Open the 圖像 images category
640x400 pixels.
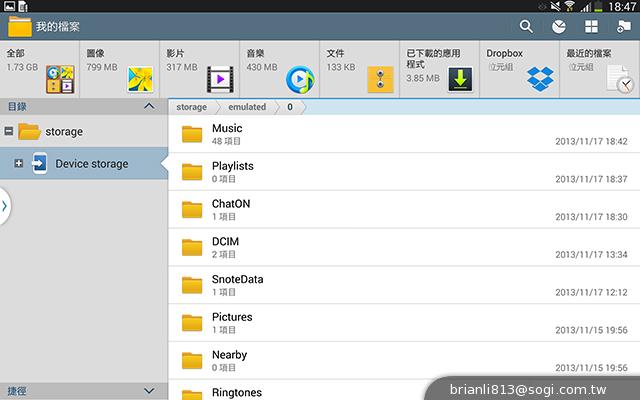coord(120,69)
